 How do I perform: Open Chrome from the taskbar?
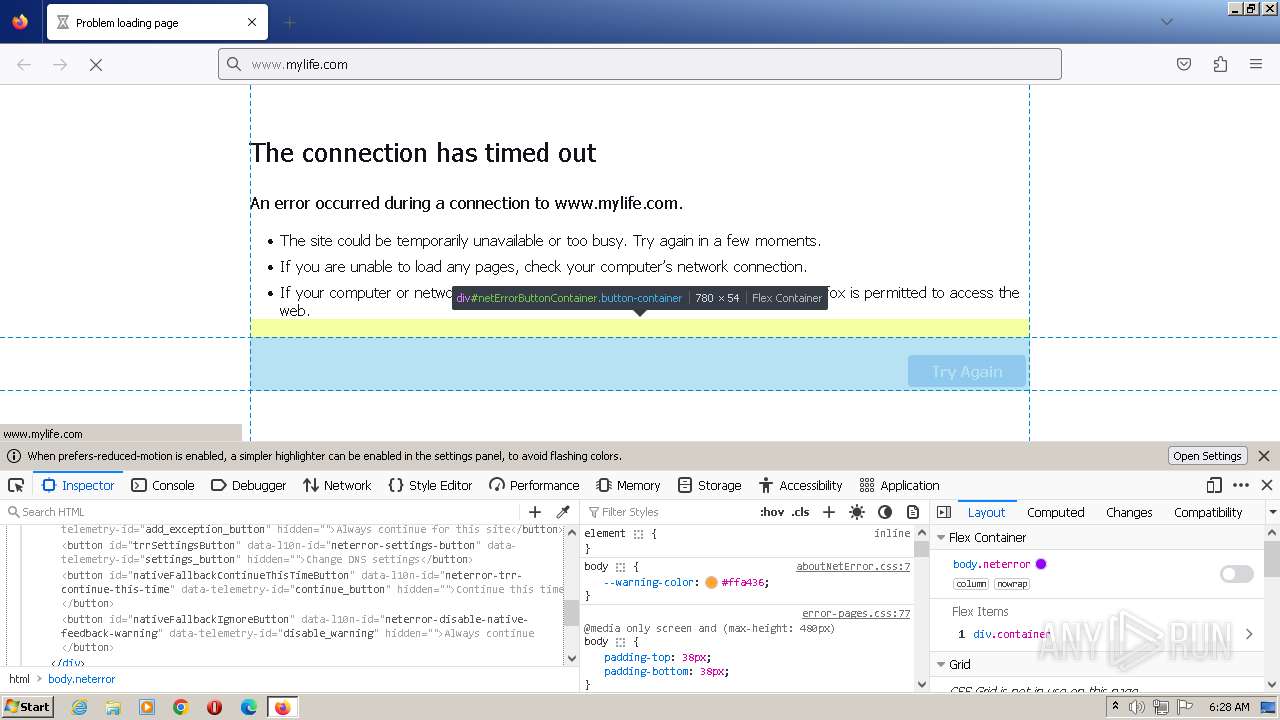pos(181,707)
